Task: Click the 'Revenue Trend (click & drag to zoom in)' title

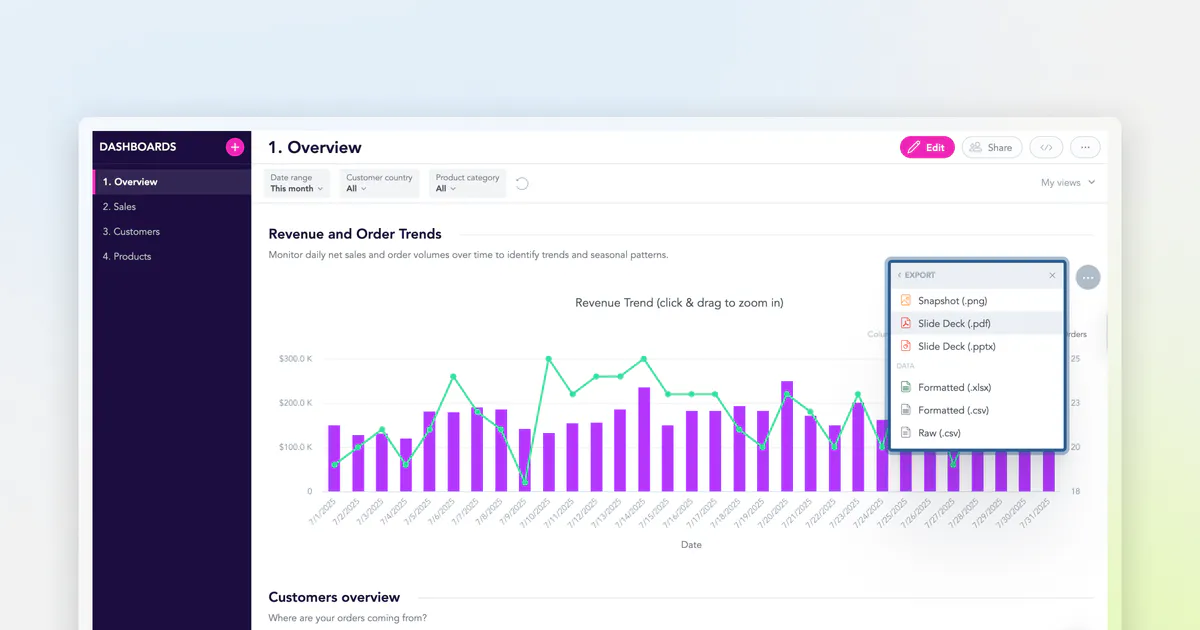Action: coord(679,302)
